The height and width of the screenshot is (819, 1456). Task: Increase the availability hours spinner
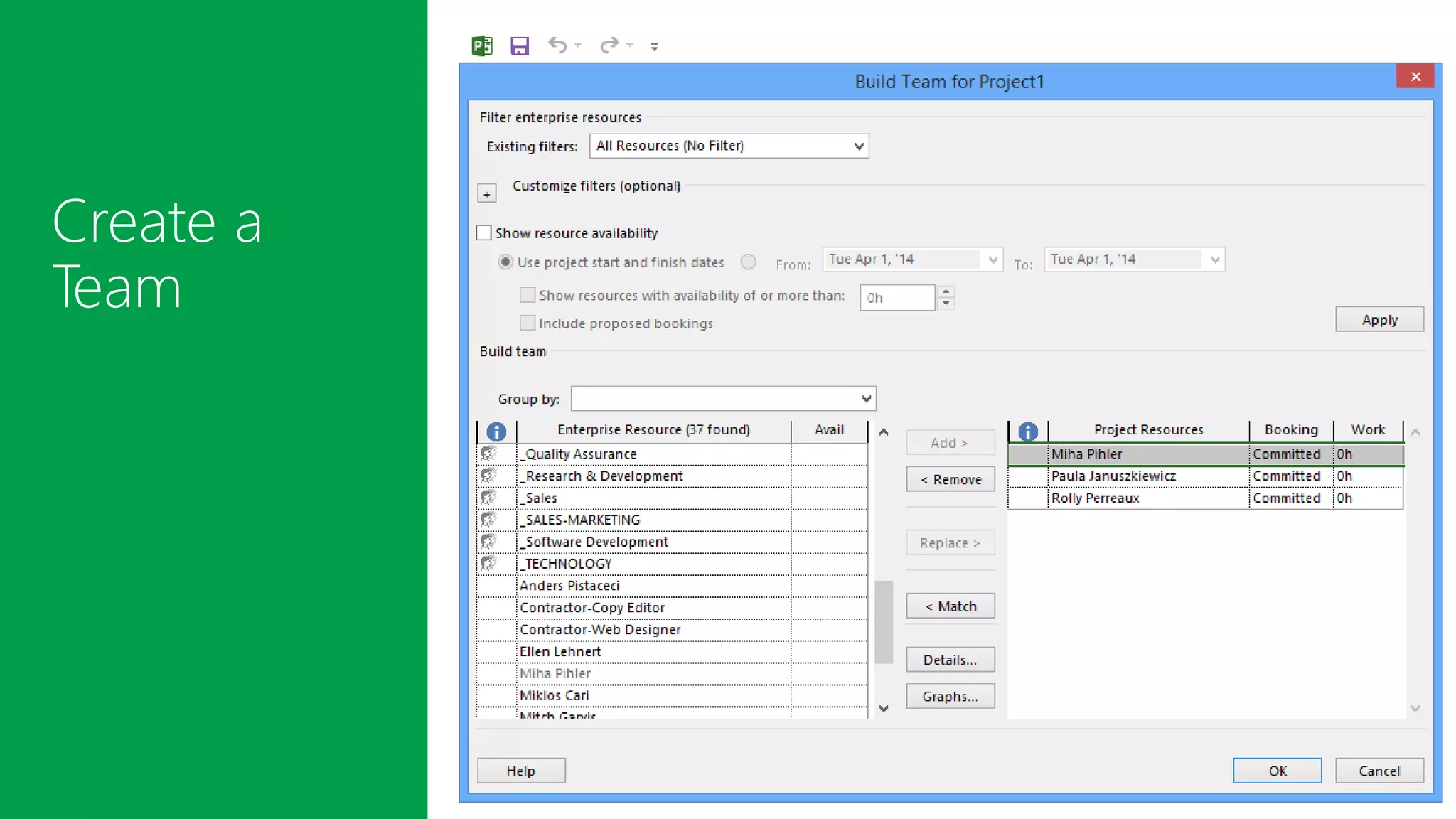tap(946, 291)
